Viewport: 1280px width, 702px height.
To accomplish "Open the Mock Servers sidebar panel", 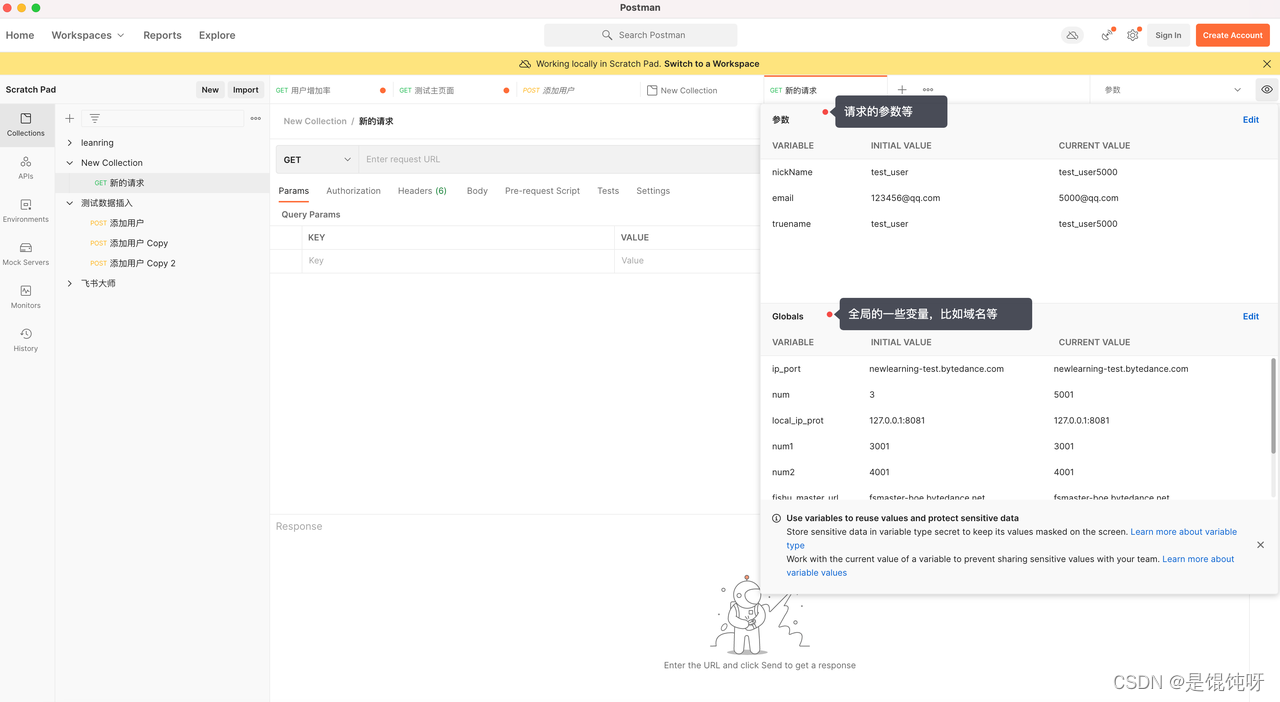I will [x=26, y=253].
